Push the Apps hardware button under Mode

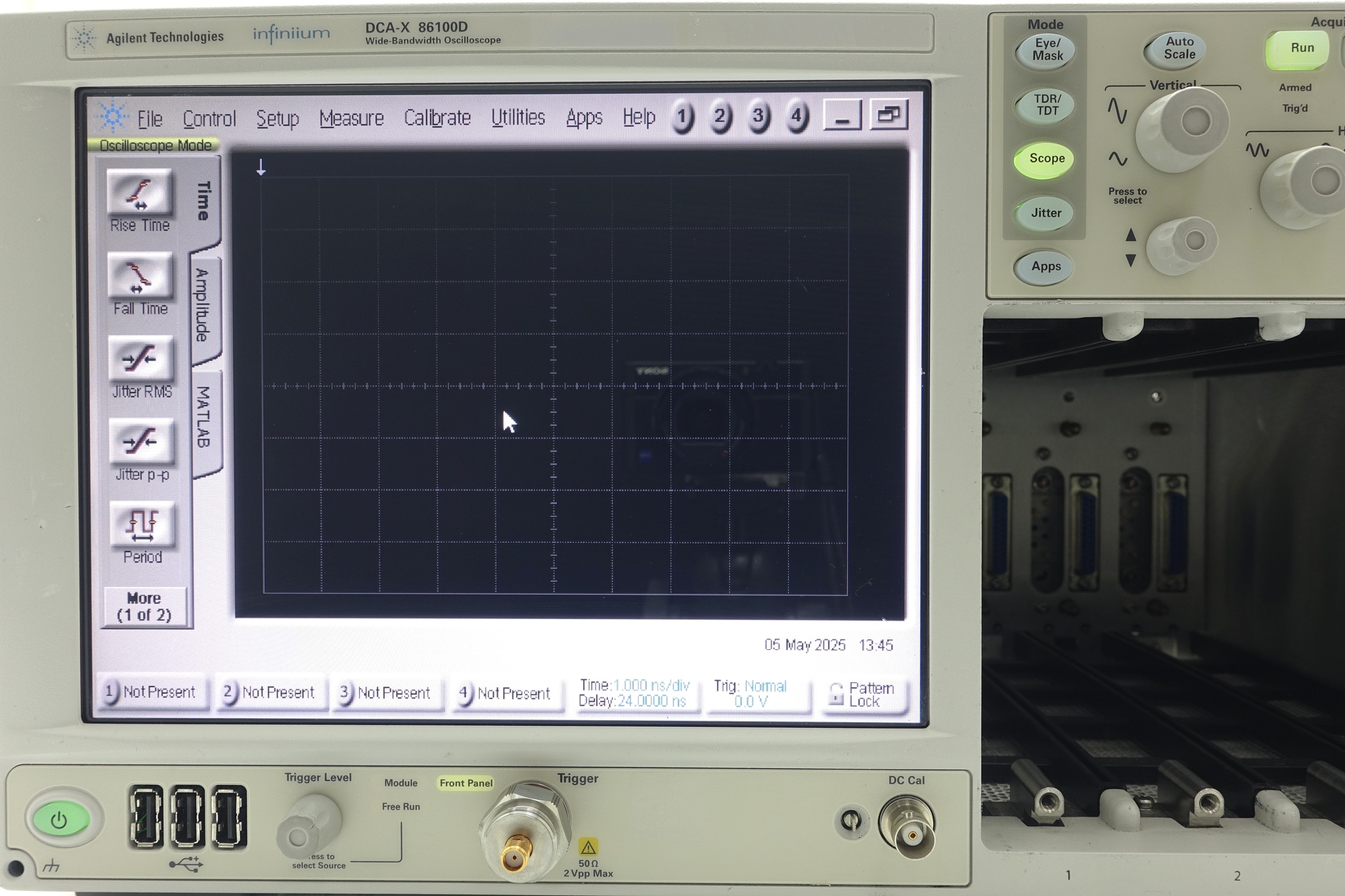1046,267
